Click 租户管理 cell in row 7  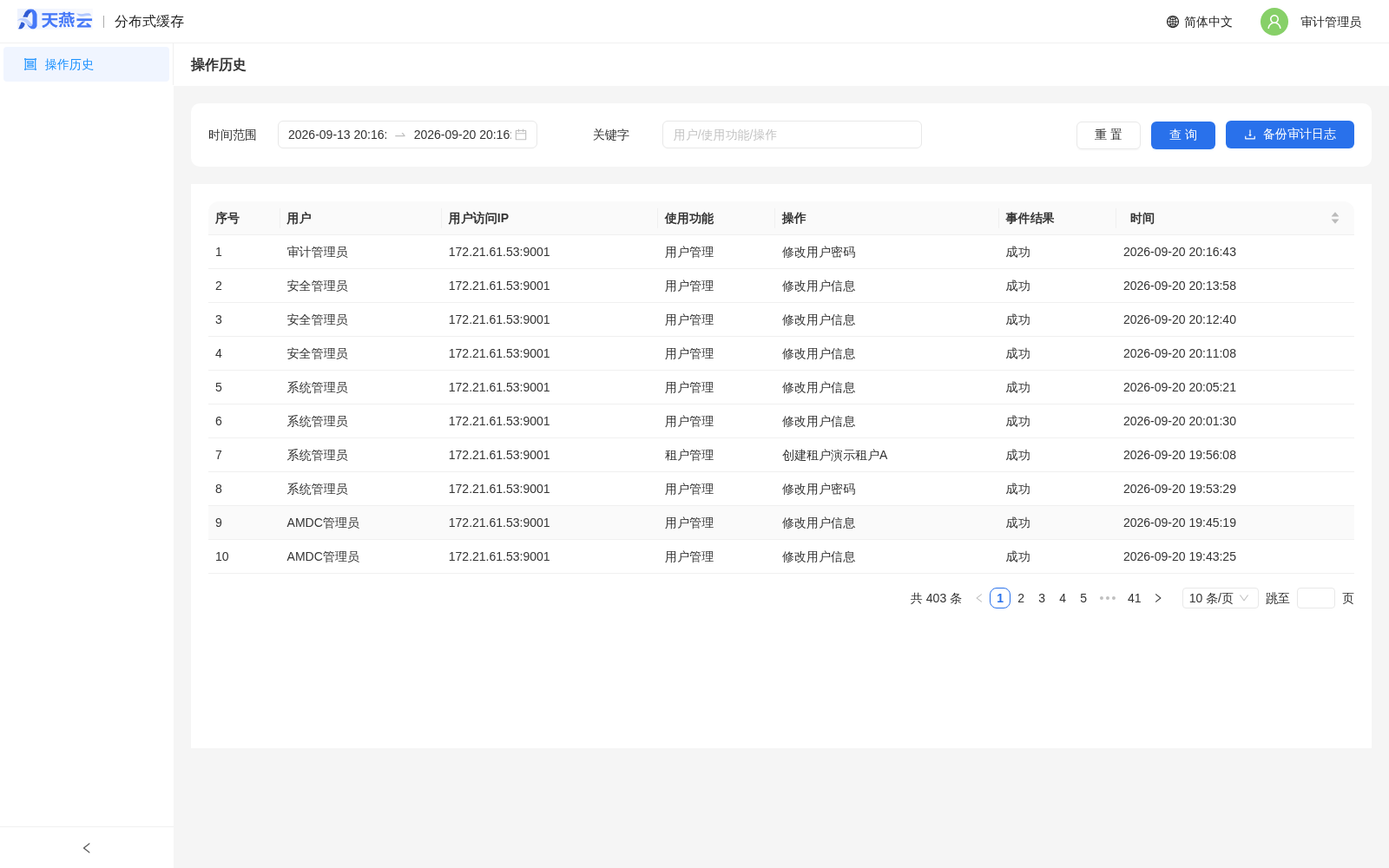[689, 455]
